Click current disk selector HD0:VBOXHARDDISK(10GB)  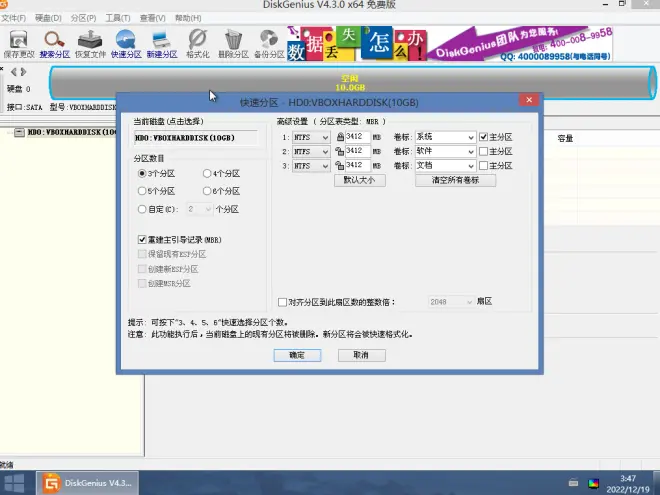click(196, 138)
